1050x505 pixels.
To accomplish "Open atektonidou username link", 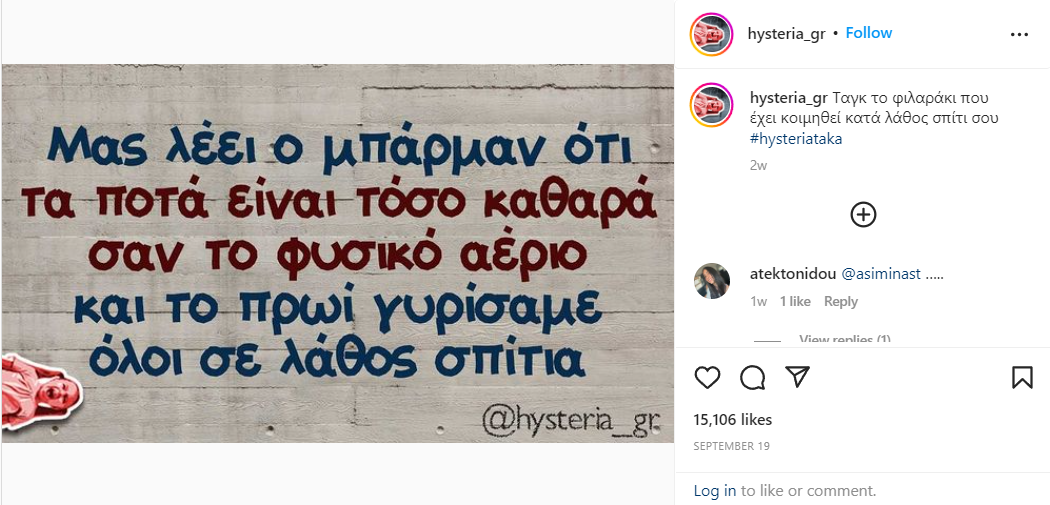I will pyautogui.click(x=793, y=273).
